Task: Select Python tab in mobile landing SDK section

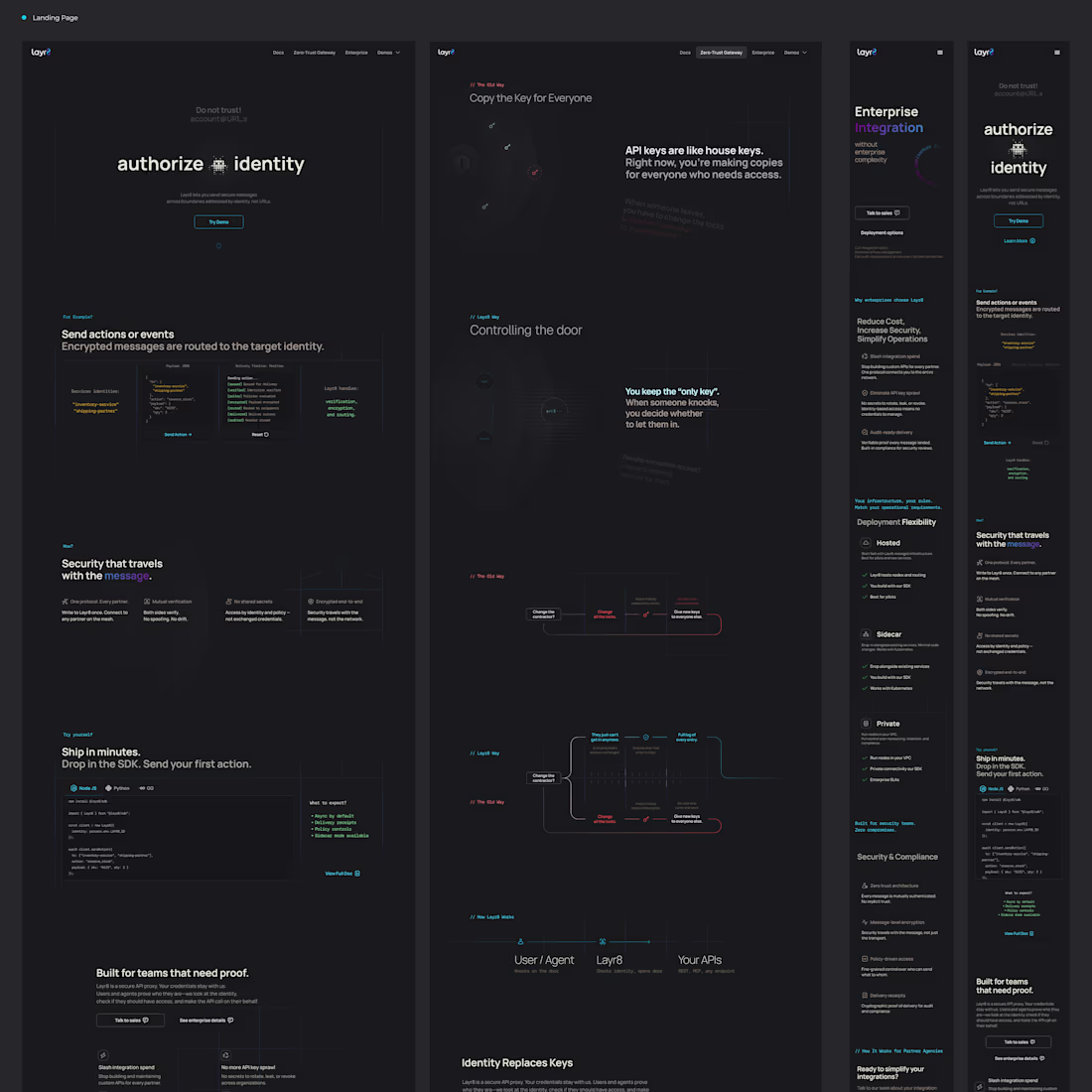Action: click(1019, 788)
